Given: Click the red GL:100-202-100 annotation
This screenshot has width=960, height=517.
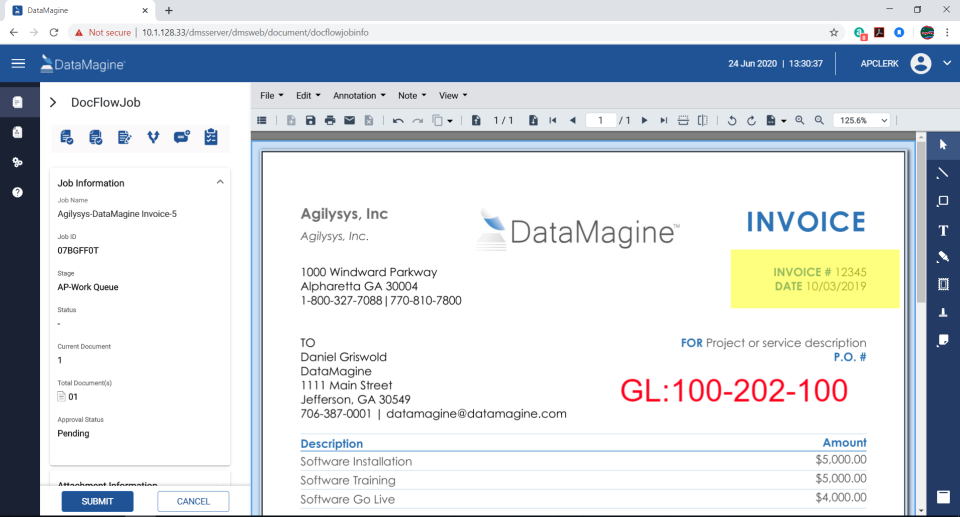Looking at the screenshot, I should [733, 391].
